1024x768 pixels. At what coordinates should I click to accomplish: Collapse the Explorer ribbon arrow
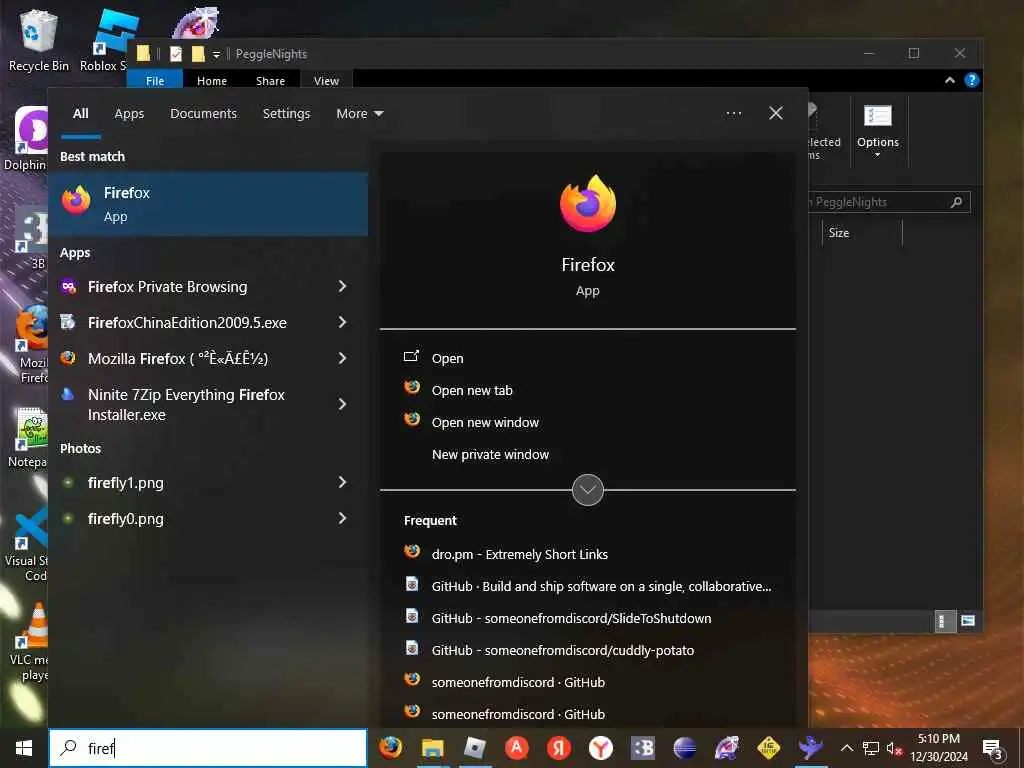click(950, 80)
